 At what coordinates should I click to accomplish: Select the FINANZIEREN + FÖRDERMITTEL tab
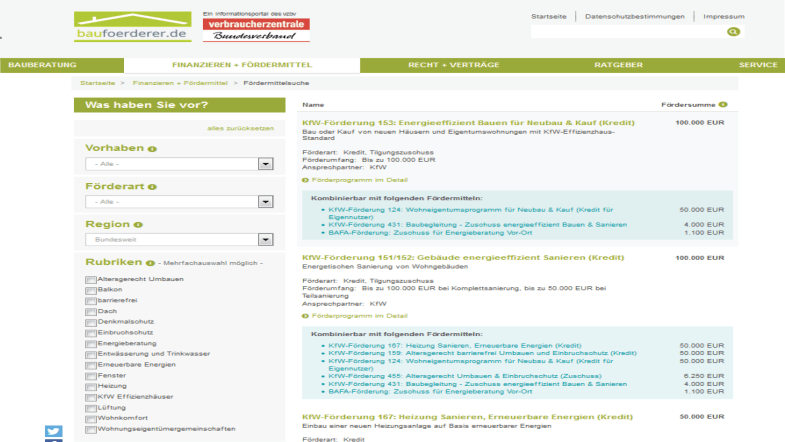tap(242, 65)
